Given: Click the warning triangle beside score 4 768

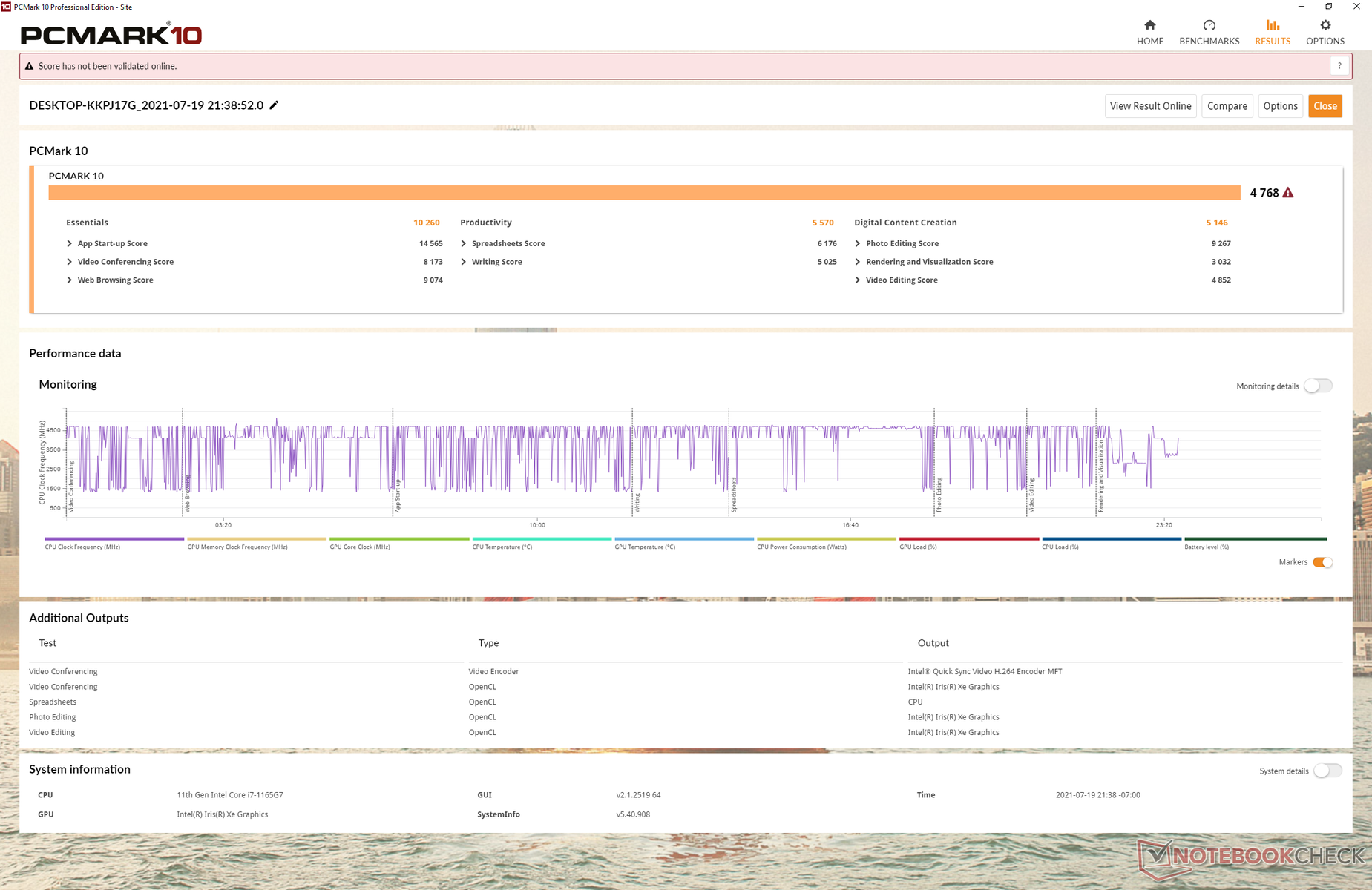Looking at the screenshot, I should point(1288,193).
